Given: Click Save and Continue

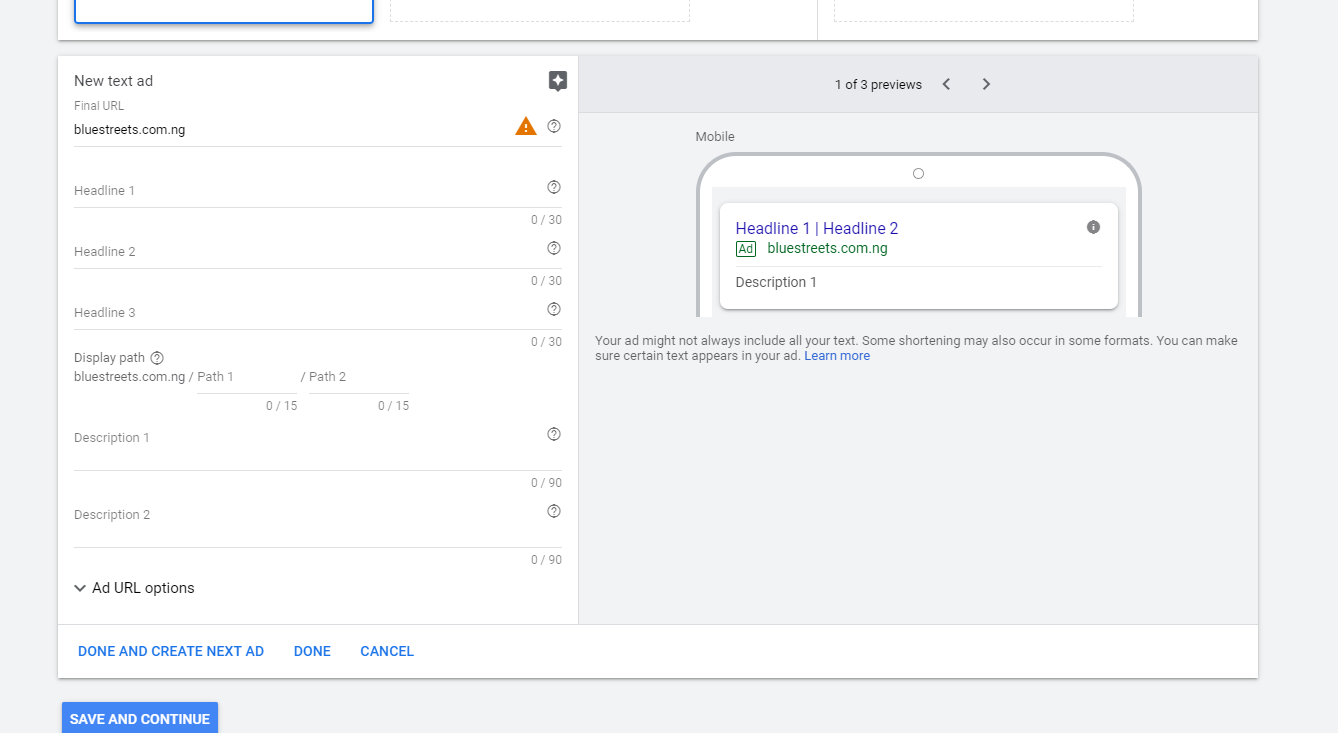Looking at the screenshot, I should click(x=140, y=718).
